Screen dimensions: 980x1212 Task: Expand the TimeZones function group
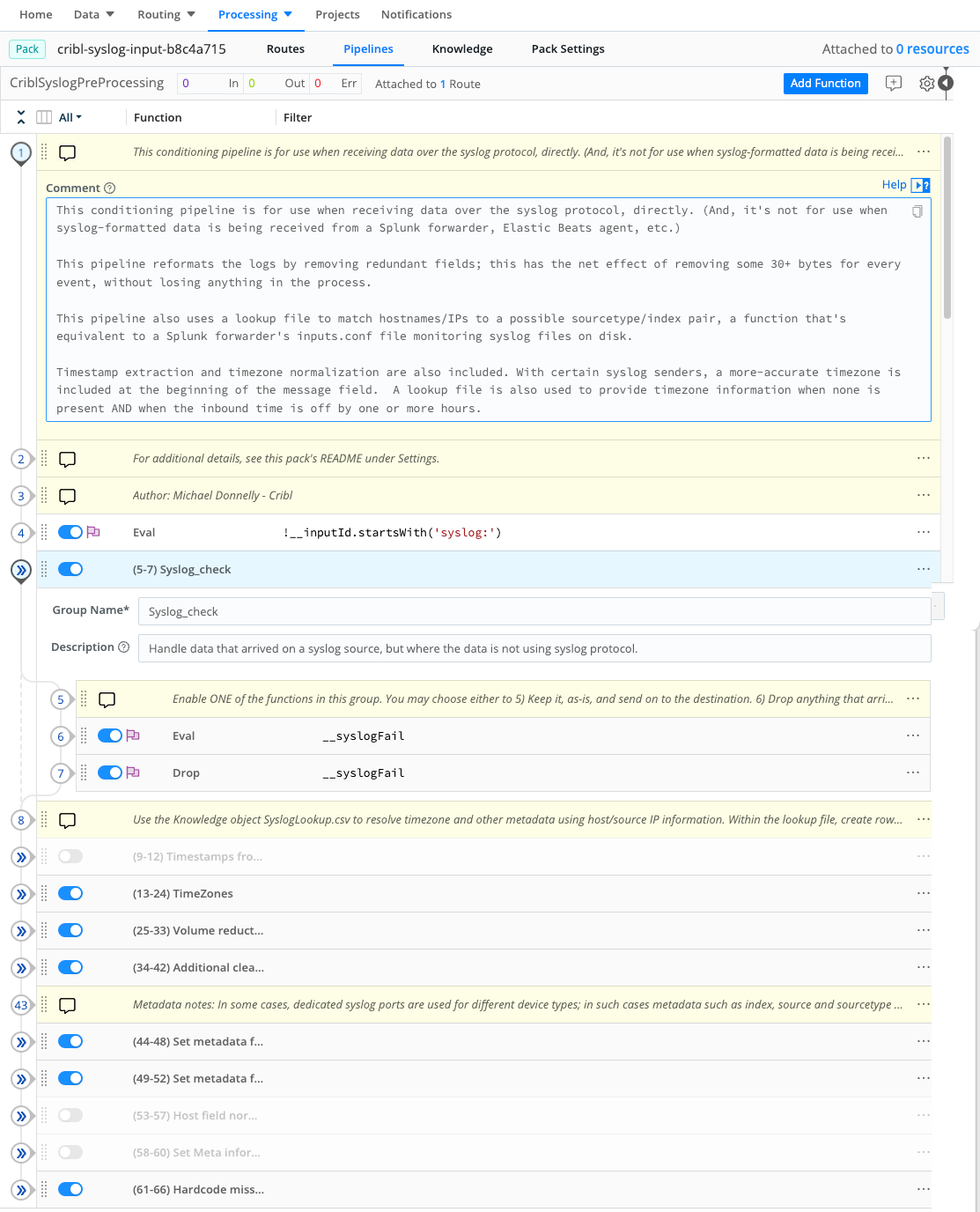[x=20, y=893]
